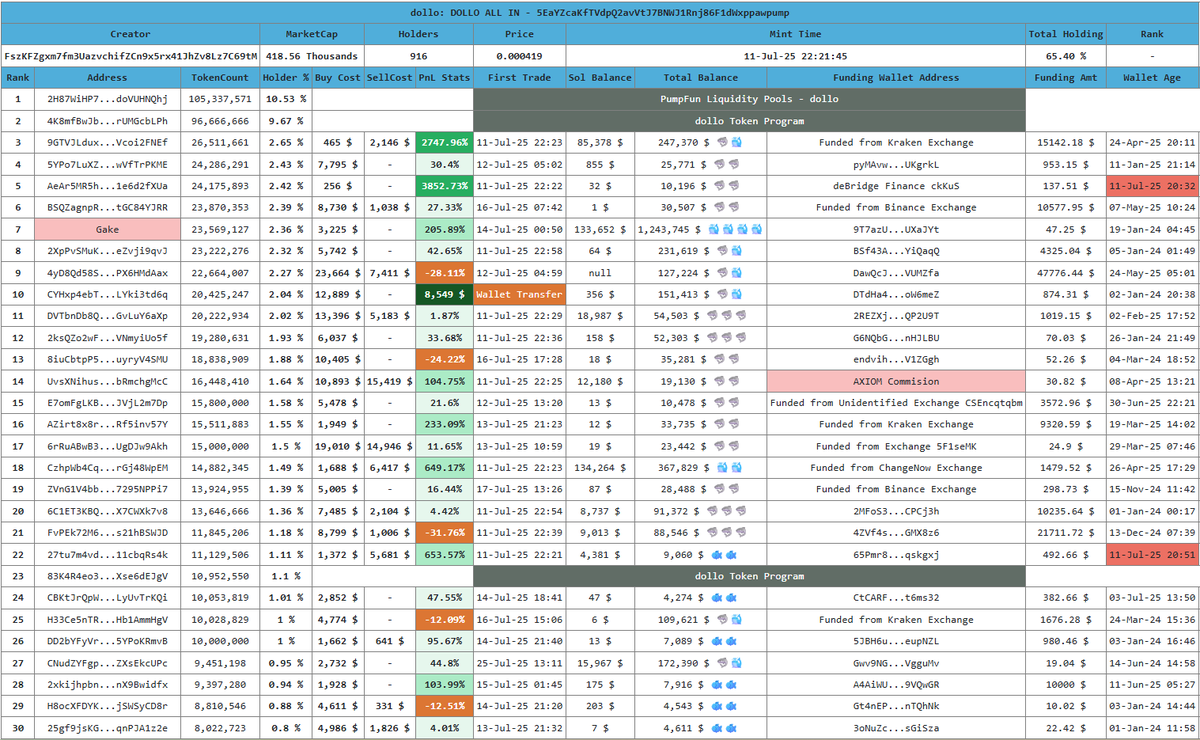Click the Buy Cost column header
Viewport: 1200px width, 740px height.
[x=338, y=77]
